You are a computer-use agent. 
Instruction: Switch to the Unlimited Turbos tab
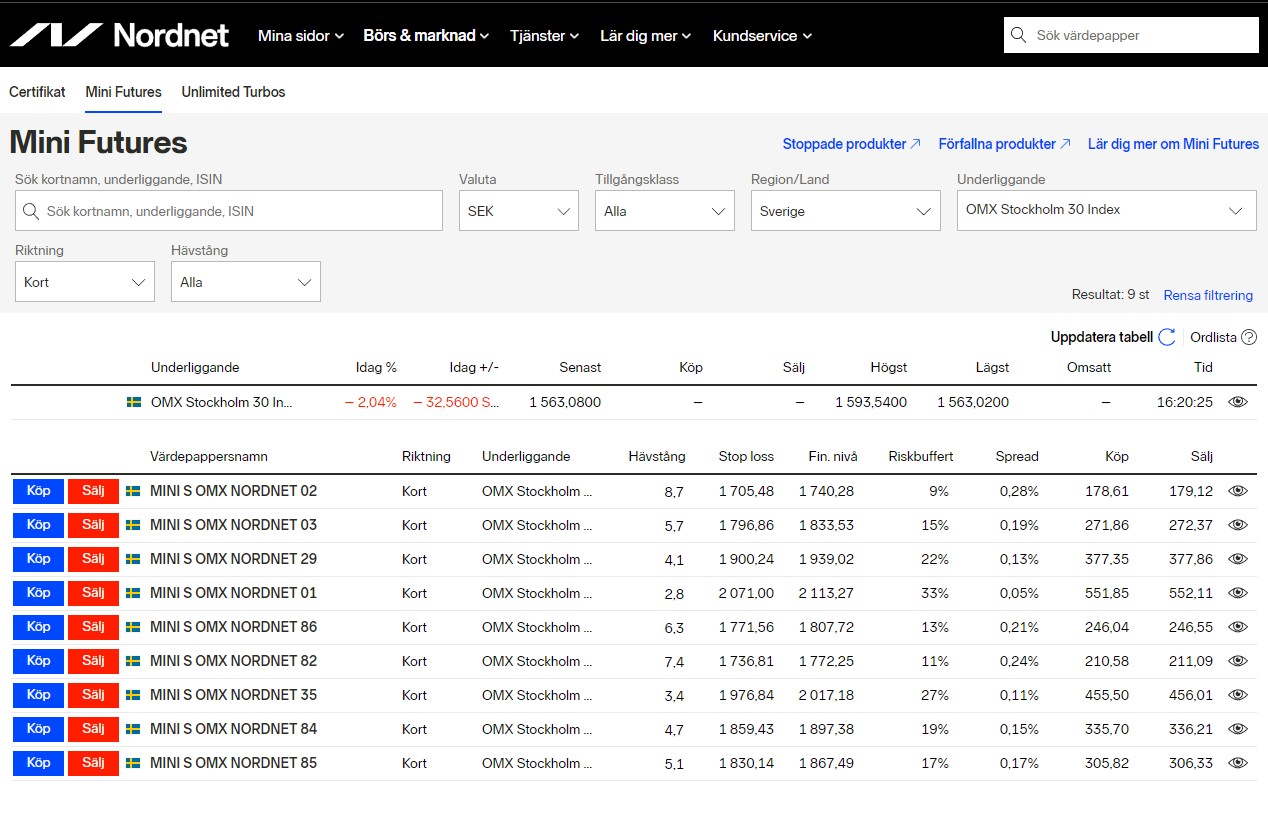pos(233,92)
